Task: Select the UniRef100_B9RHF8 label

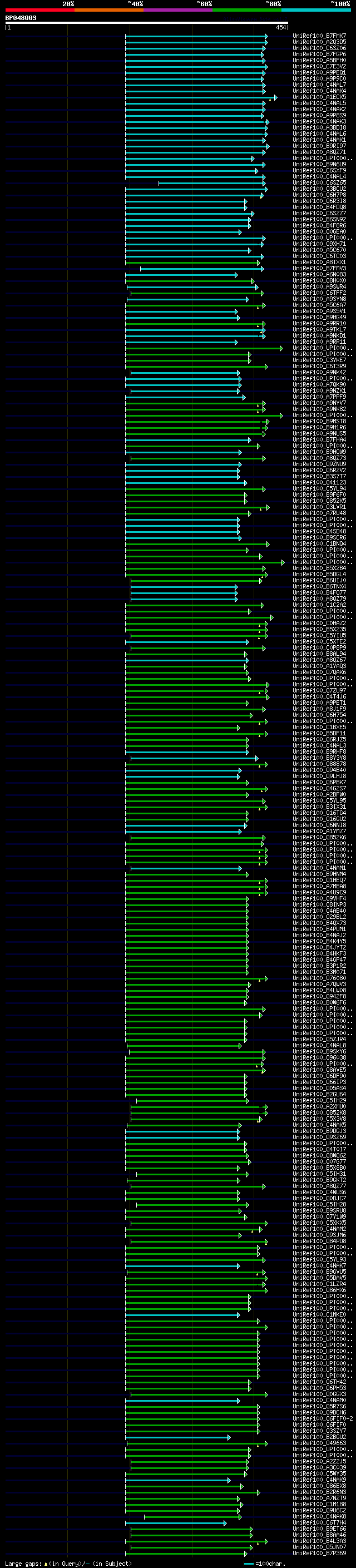Action: click(319, 751)
